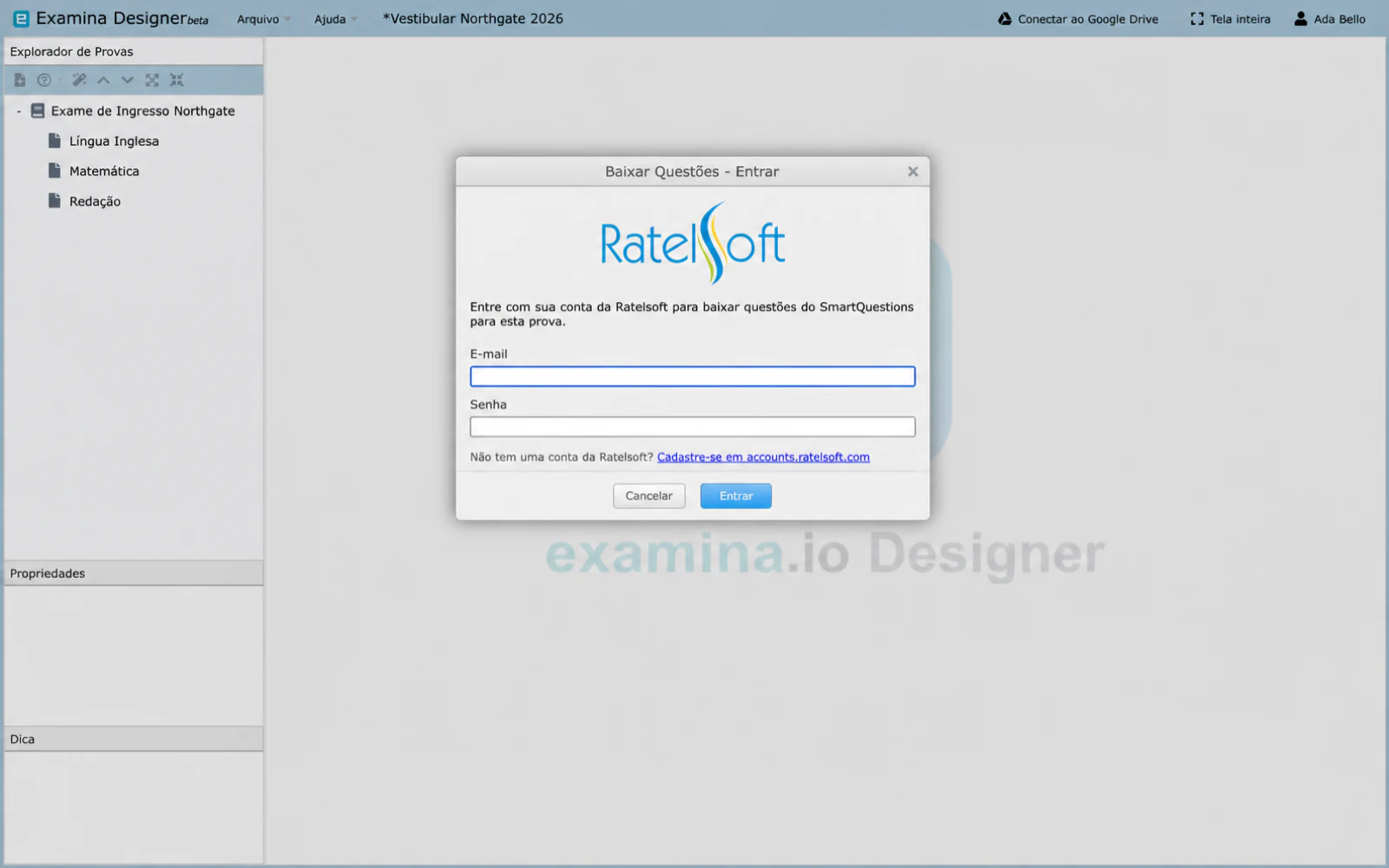Click Conectar ao Google Drive
1389x868 pixels.
click(x=1087, y=19)
